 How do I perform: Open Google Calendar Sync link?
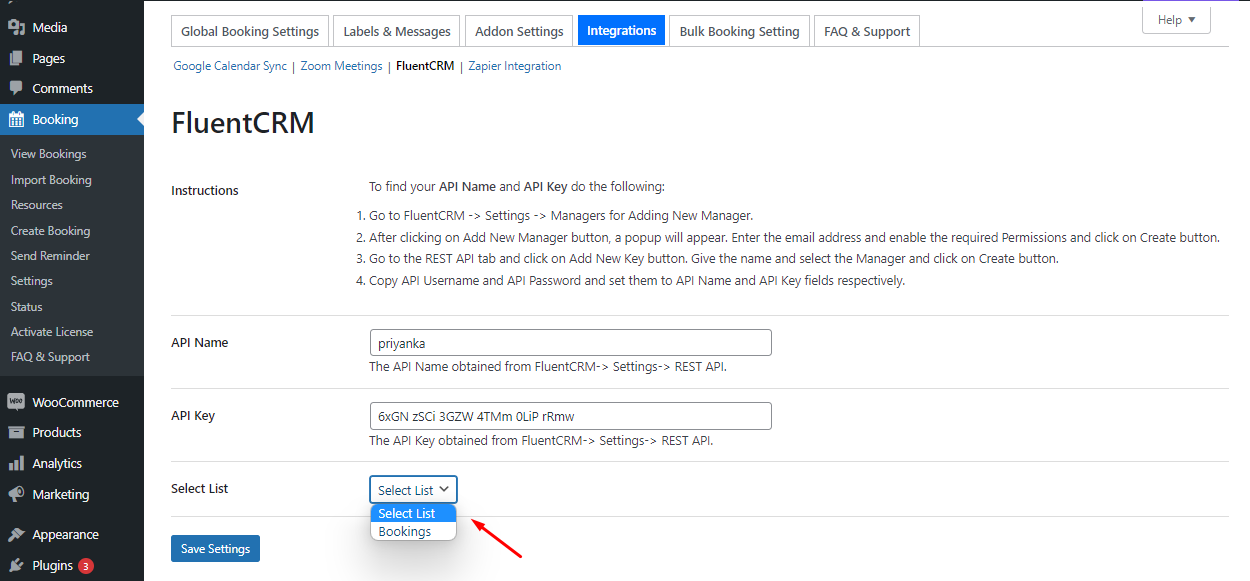coord(230,66)
